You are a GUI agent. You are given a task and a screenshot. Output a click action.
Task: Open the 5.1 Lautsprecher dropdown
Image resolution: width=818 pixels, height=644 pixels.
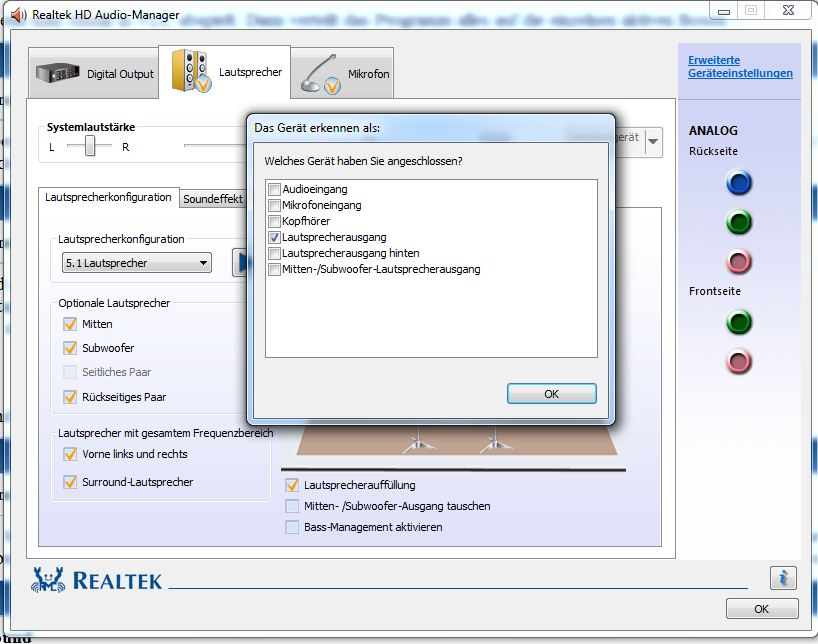click(137, 263)
